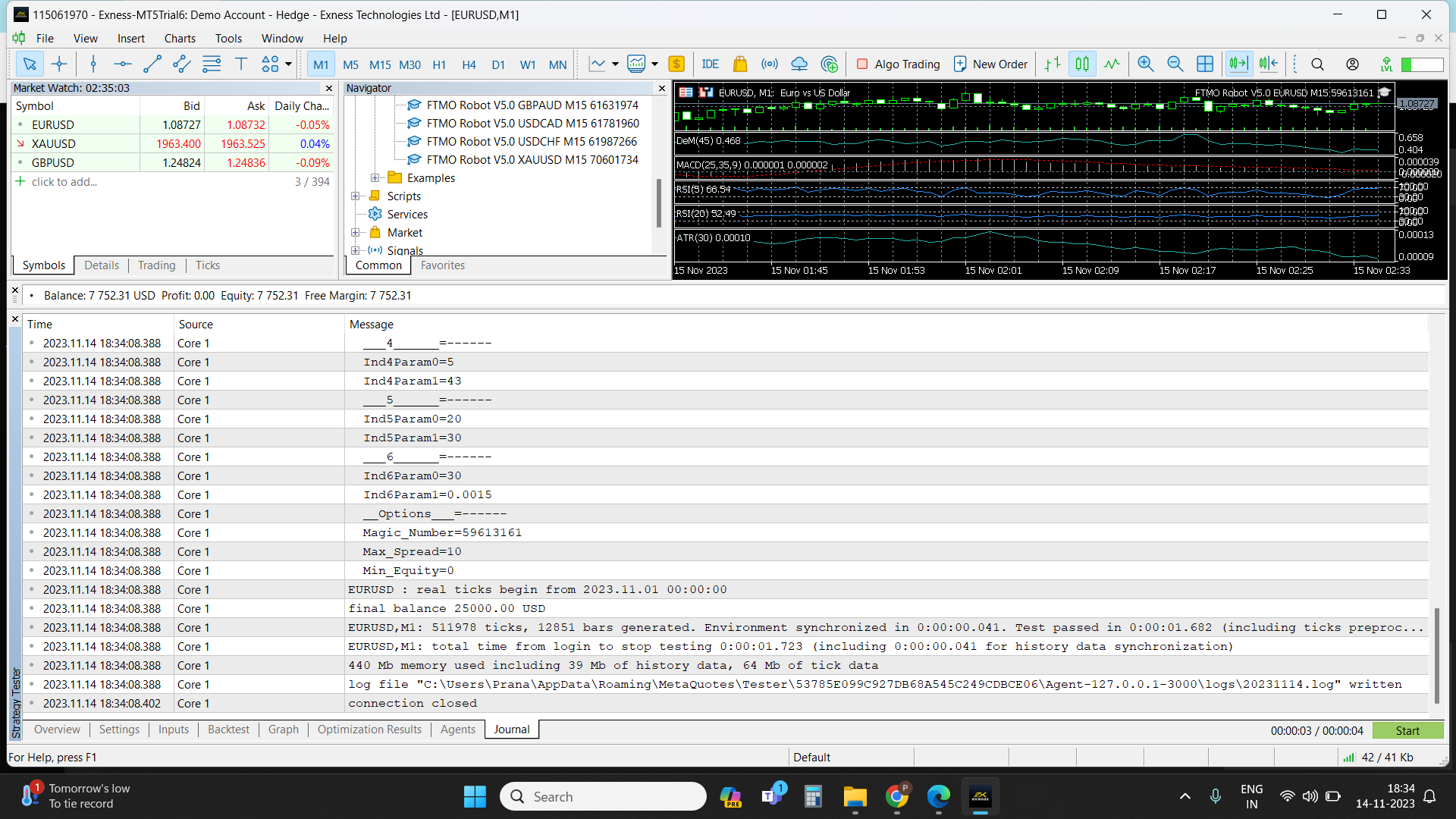Open Virtual Hosting cloud icon
1456x819 pixels.
pos(799,64)
